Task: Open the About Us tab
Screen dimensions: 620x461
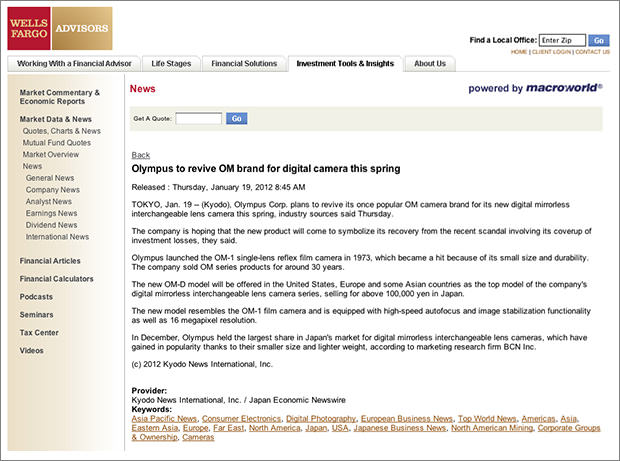Action: click(x=430, y=64)
